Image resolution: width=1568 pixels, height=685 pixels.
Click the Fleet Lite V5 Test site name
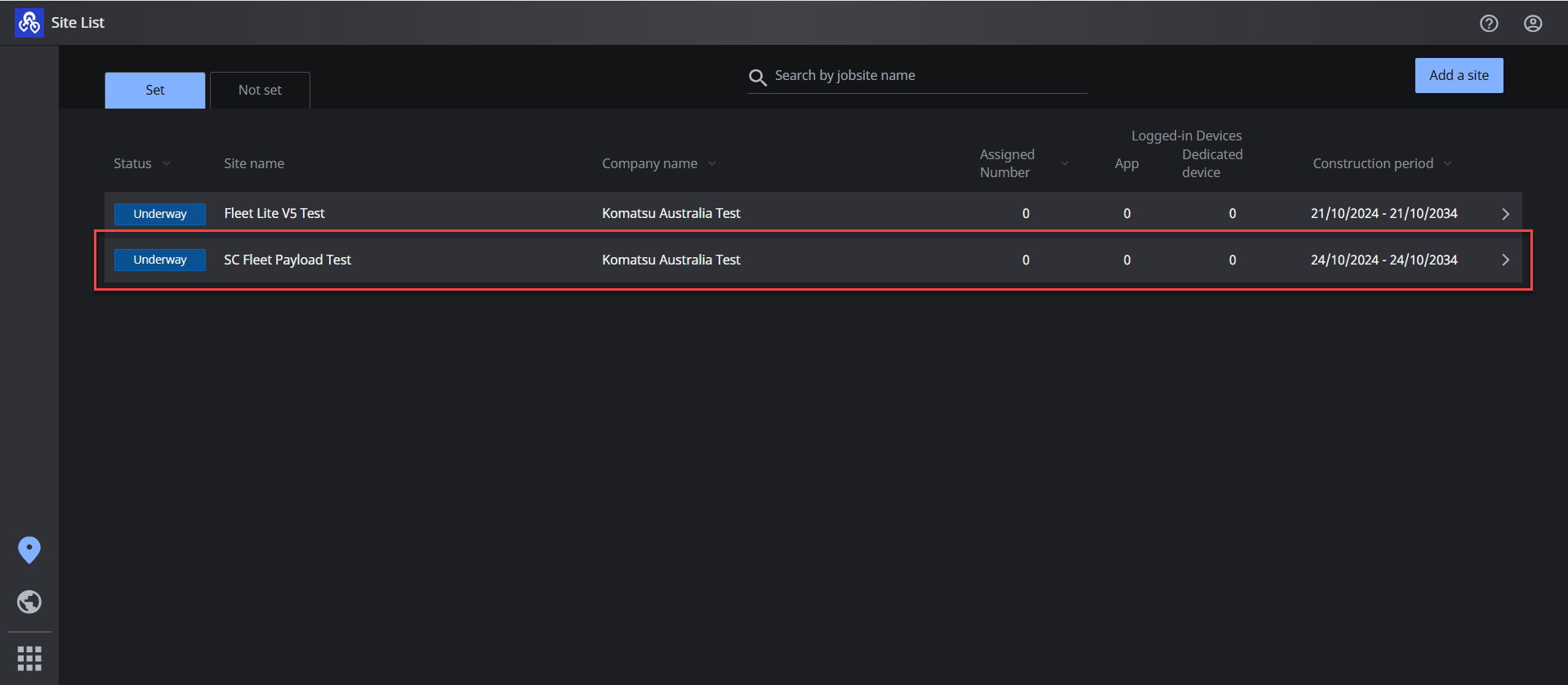click(x=274, y=213)
